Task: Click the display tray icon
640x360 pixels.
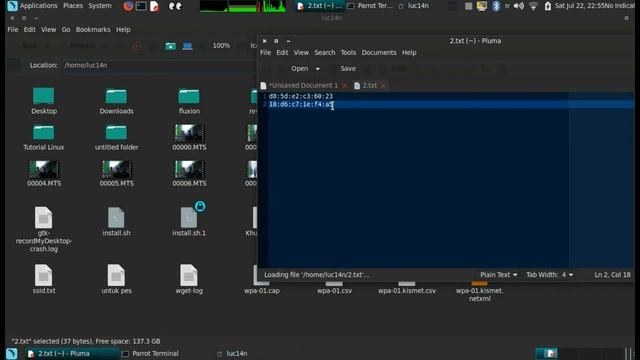Action: 482,6
